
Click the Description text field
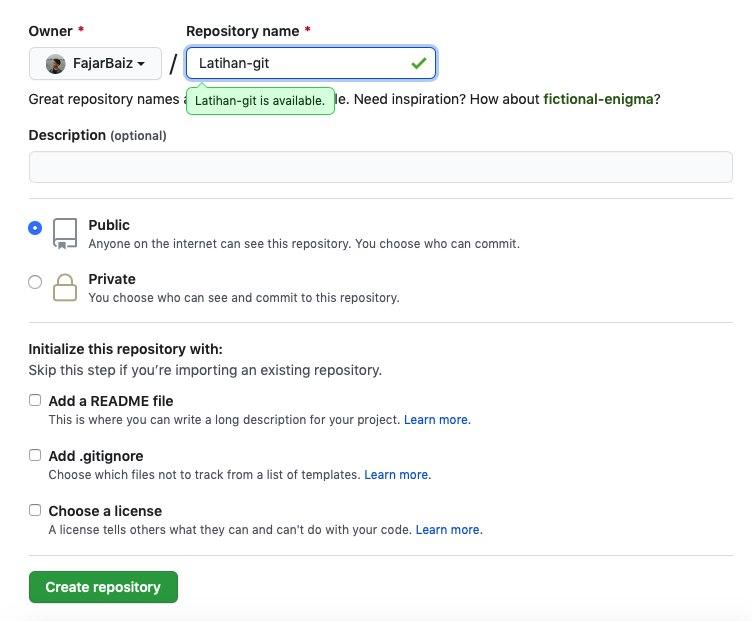tap(380, 167)
